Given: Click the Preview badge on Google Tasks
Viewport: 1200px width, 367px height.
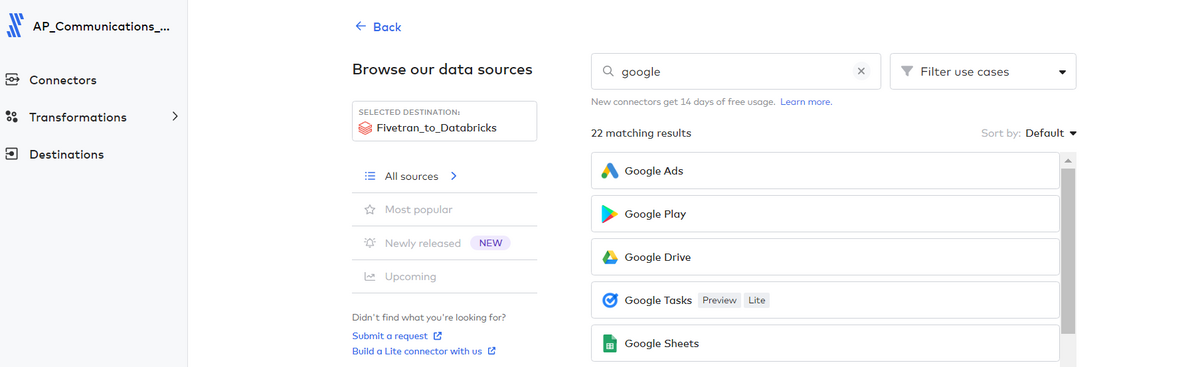Looking at the screenshot, I should click(719, 300).
